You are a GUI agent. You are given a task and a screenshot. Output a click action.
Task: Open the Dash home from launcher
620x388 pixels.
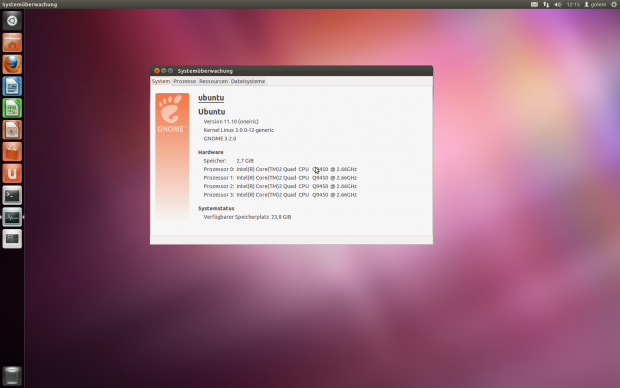pos(12,21)
